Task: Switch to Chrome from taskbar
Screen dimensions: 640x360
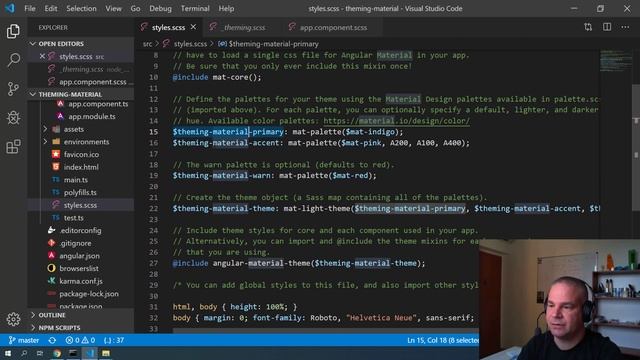Action: [x=57, y=353]
